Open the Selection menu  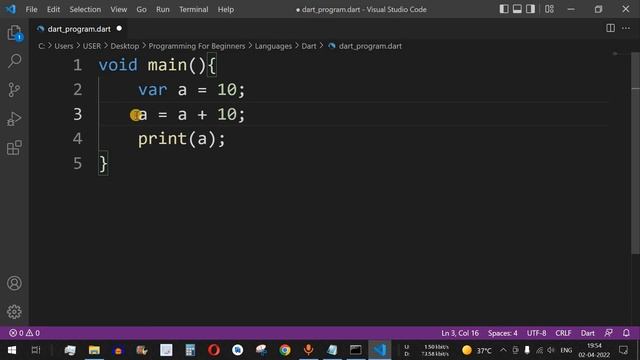click(x=85, y=9)
